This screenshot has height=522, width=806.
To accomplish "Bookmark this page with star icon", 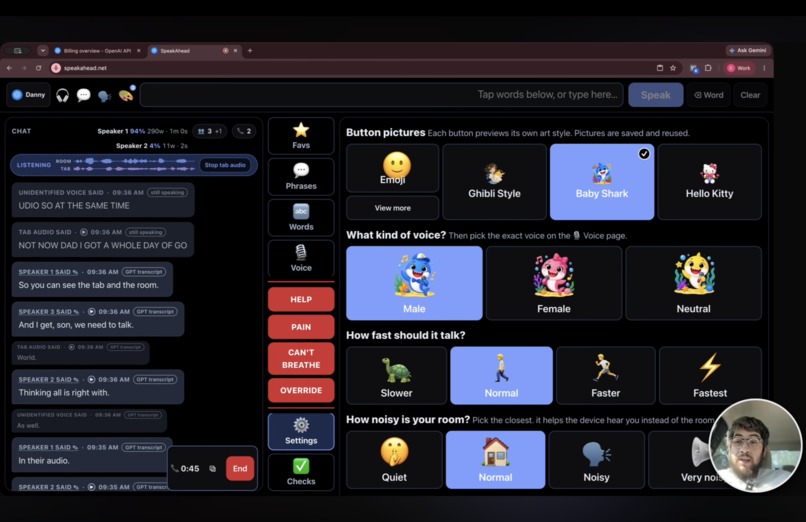I will tap(673, 68).
